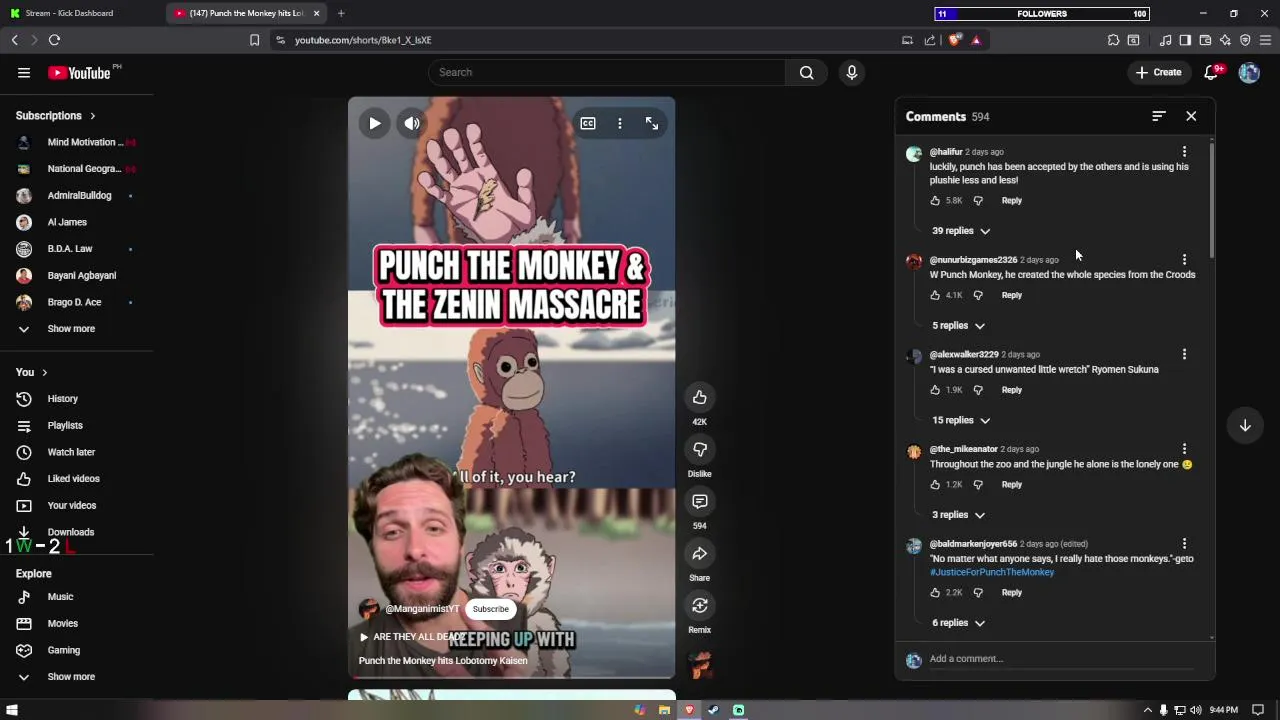Like @nunurbizgames2326's comment with 4.1K likes
Viewport: 1280px width, 720px height.
935,295
